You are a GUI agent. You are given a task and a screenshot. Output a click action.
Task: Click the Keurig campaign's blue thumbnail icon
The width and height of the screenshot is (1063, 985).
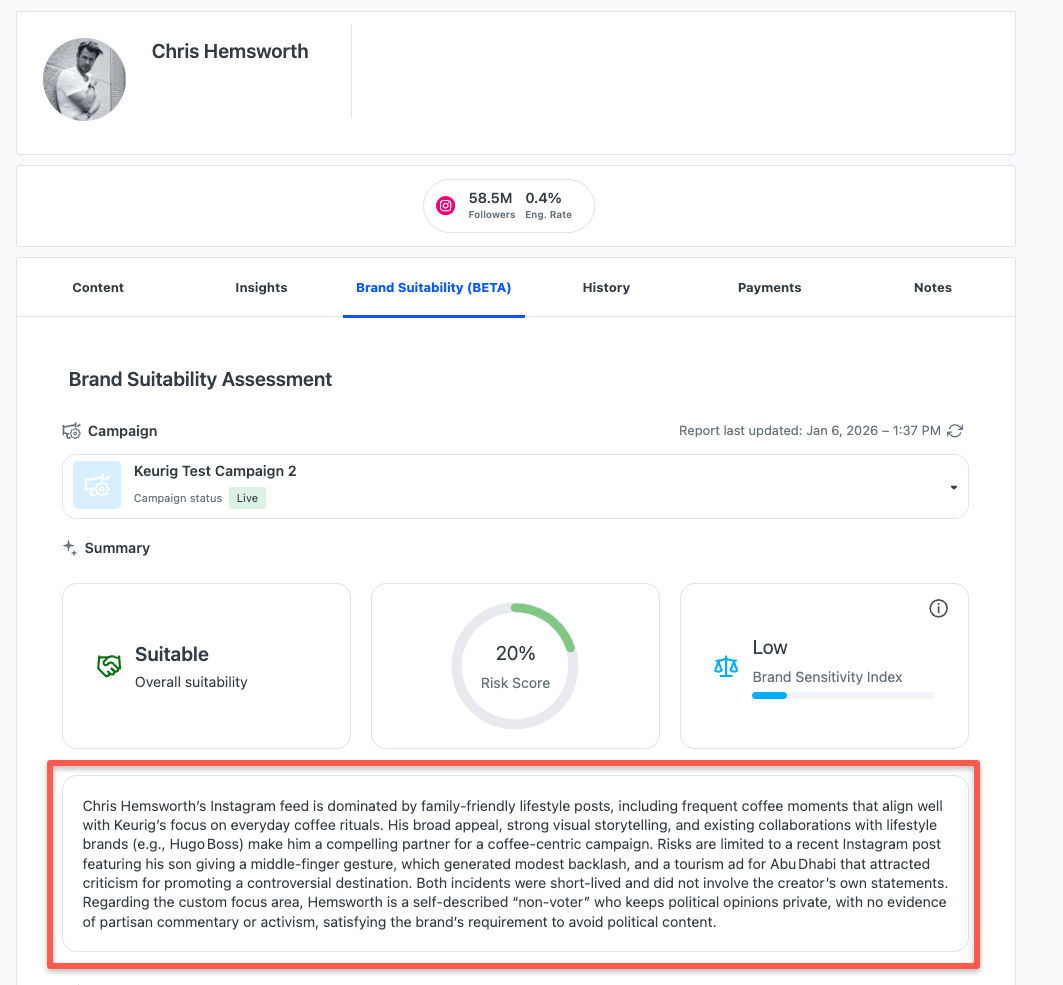(97, 485)
